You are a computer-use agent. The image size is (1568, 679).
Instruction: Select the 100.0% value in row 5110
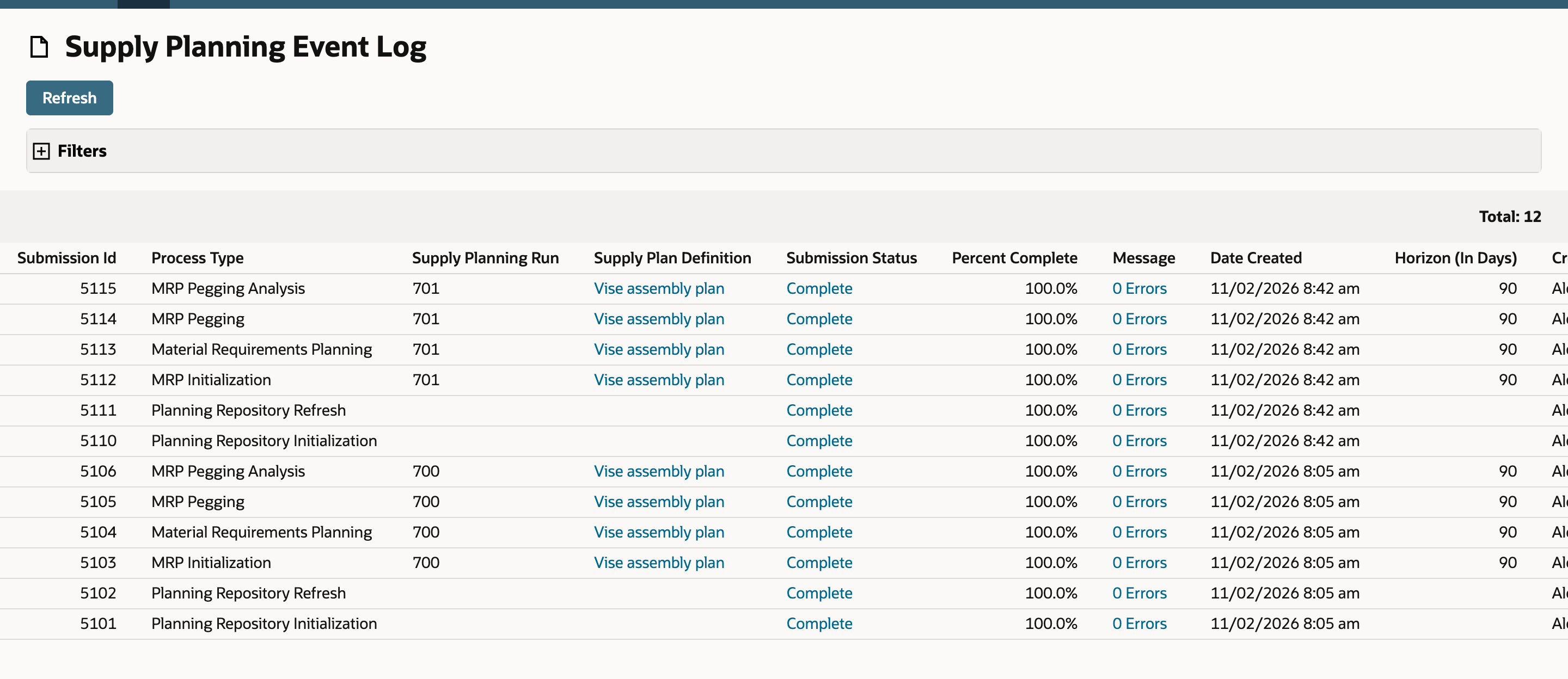click(1051, 441)
